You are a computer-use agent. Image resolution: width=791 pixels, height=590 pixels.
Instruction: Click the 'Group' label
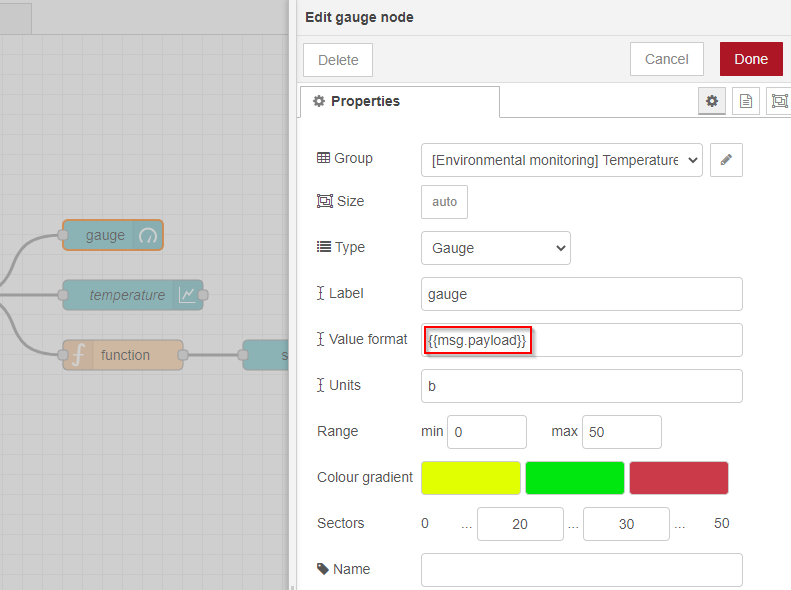coord(353,158)
